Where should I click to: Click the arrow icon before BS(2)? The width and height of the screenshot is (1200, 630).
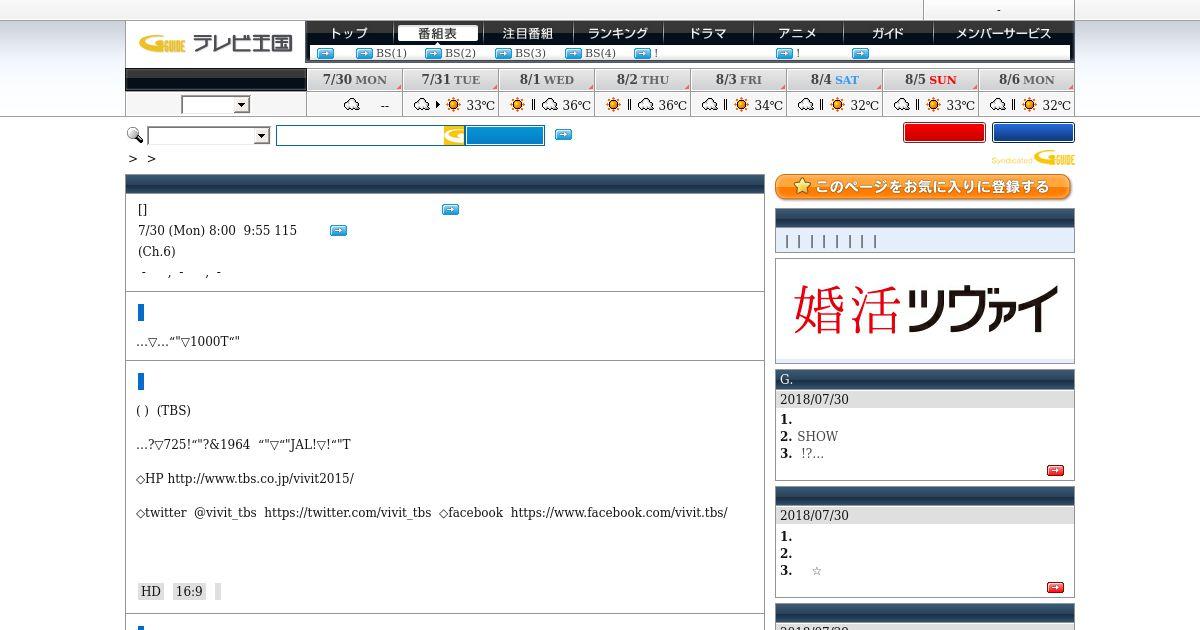click(433, 53)
